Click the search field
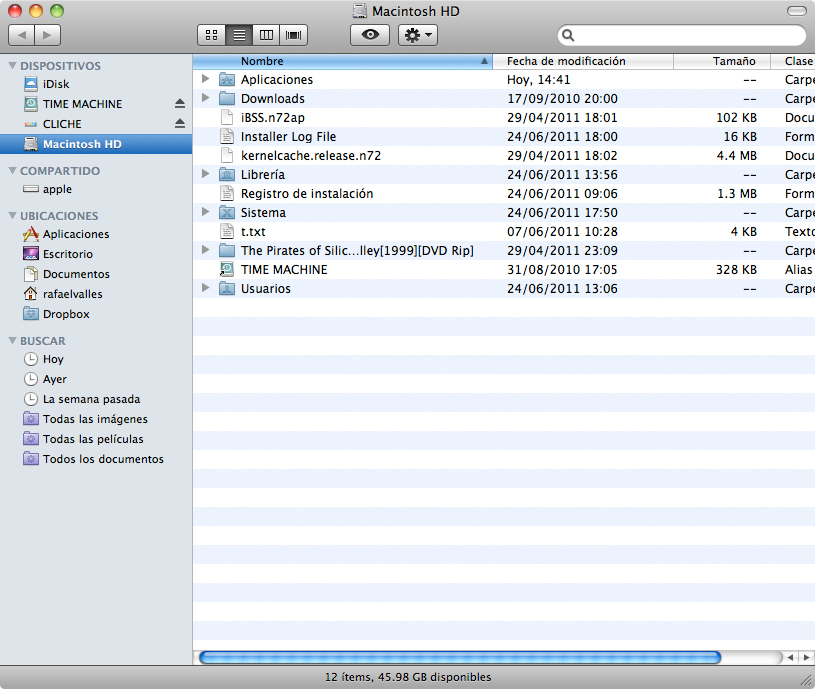Viewport: 815px width, 689px height. (681, 35)
